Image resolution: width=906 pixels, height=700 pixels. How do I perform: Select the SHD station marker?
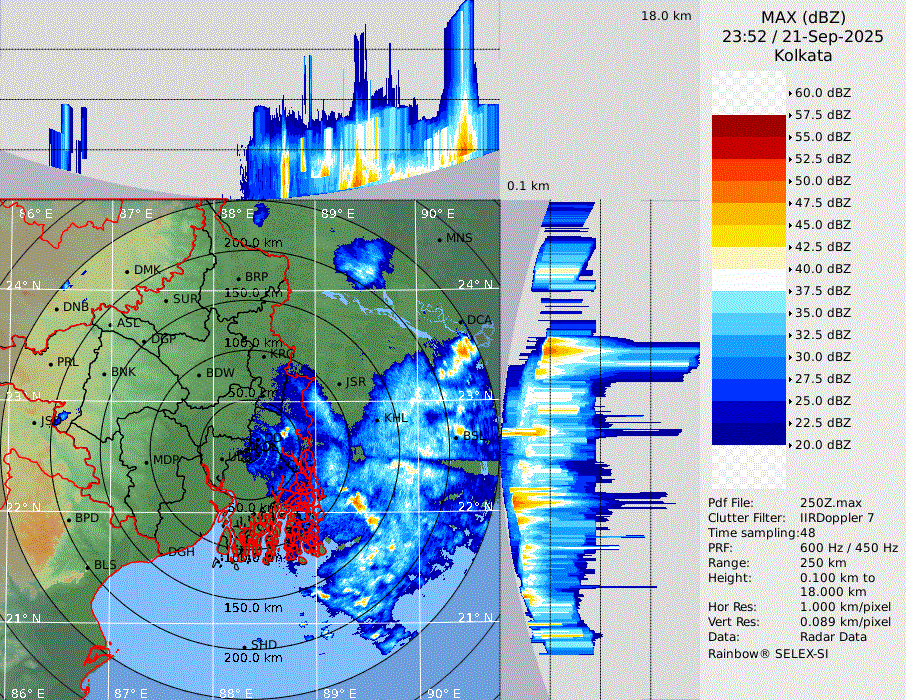click(246, 645)
